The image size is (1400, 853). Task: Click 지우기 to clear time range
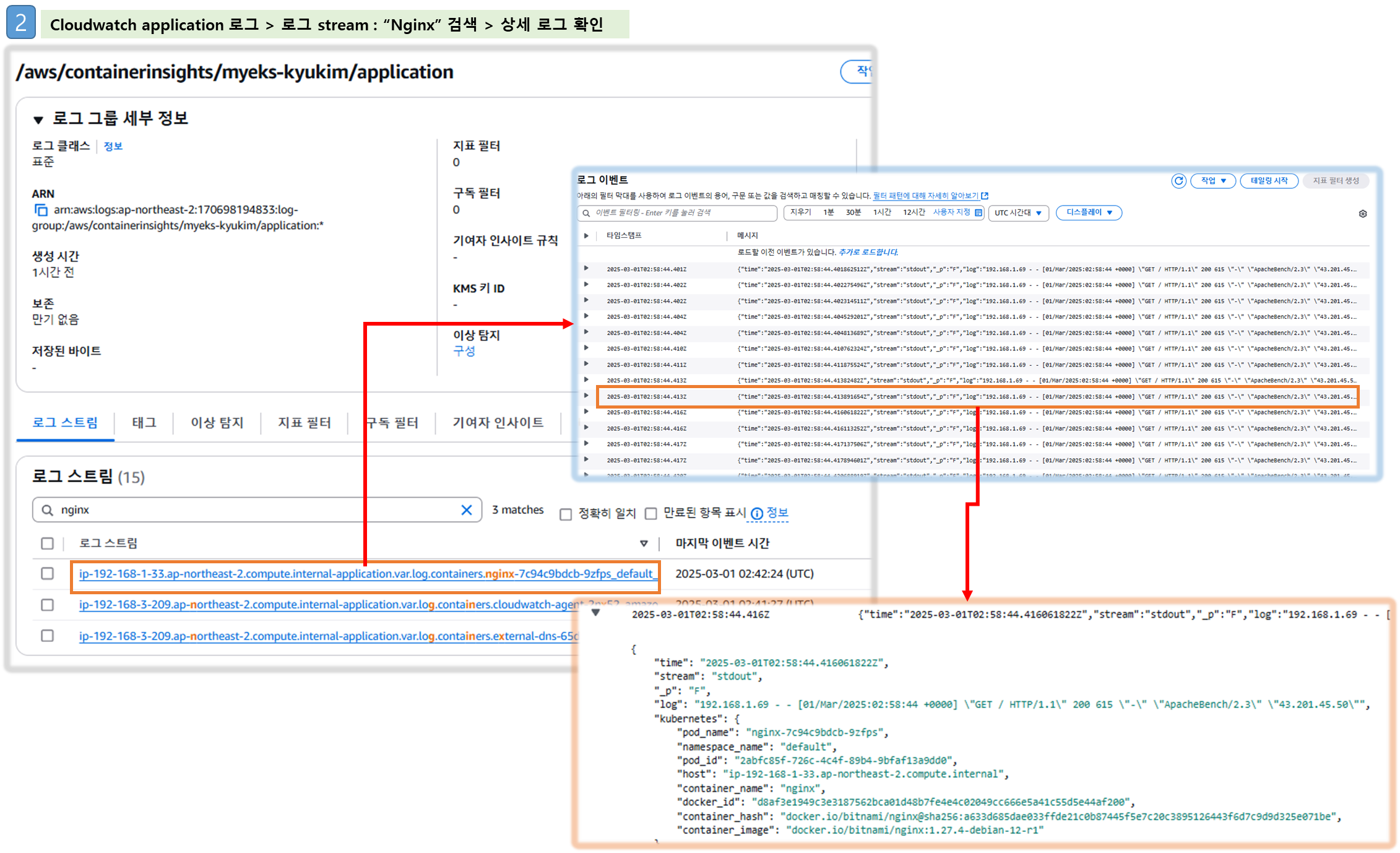coord(800,212)
